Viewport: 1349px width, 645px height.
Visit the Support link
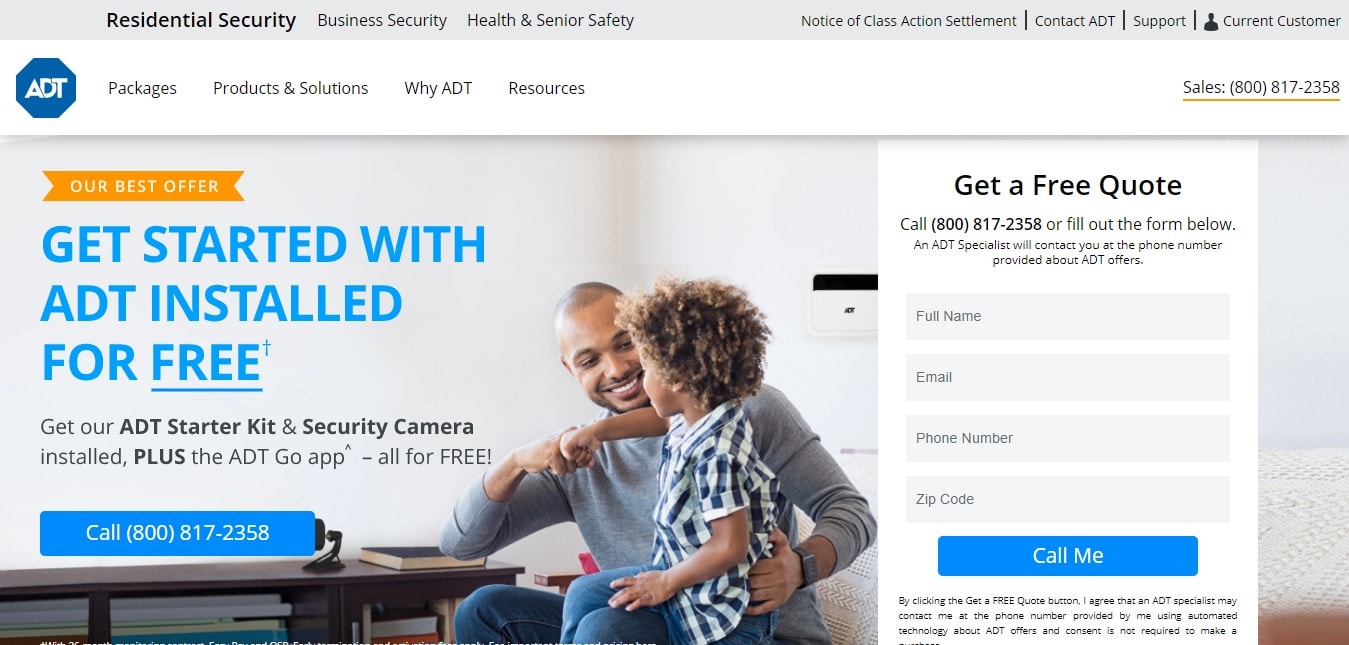[1159, 21]
